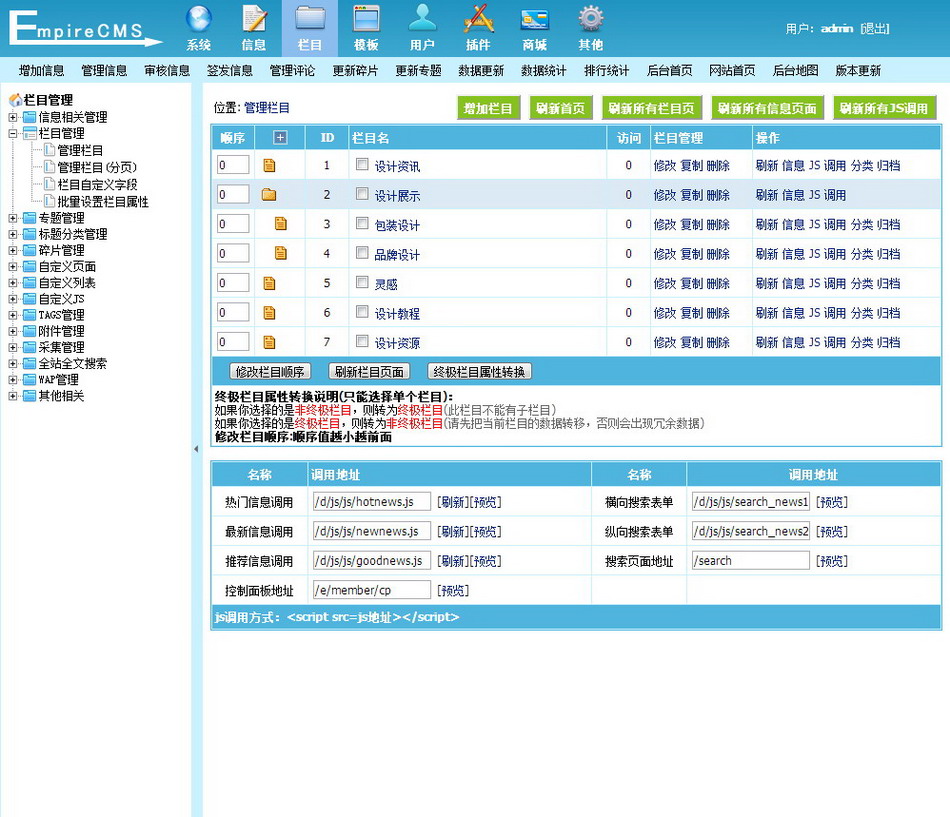Click the file icon for 设计资讯 row
The width and height of the screenshot is (950, 817).
270,165
